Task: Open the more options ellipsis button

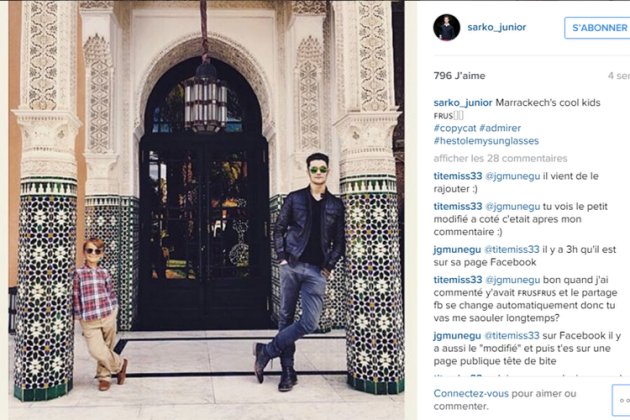Action: (621, 400)
